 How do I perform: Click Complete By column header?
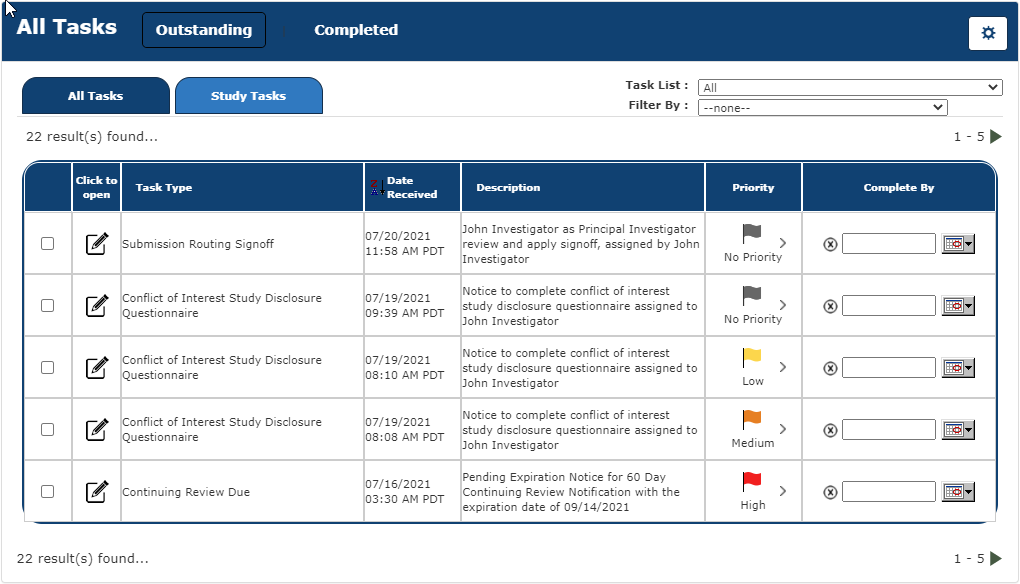coord(899,187)
